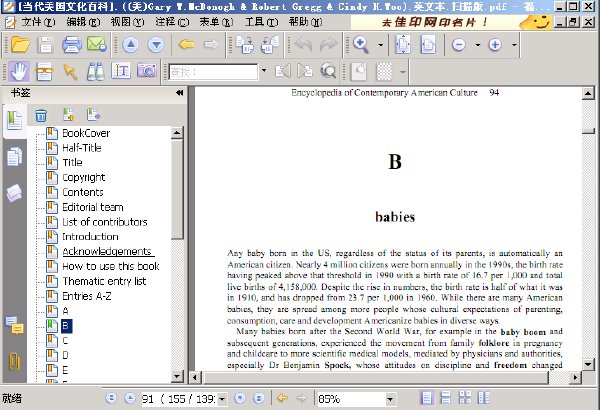This screenshot has height=410, width=600.
Task: Click the magnifier search icon after find arrows
Action: point(328,71)
